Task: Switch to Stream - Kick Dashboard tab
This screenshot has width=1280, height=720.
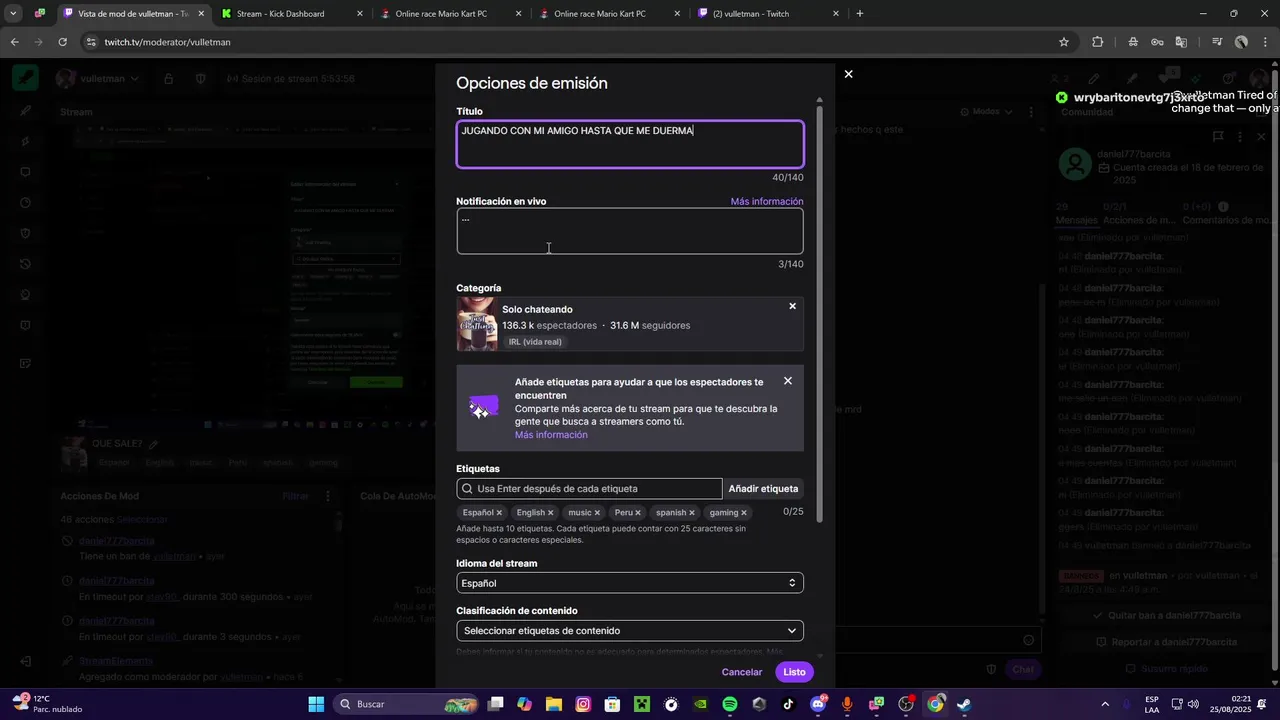Action: point(290,14)
